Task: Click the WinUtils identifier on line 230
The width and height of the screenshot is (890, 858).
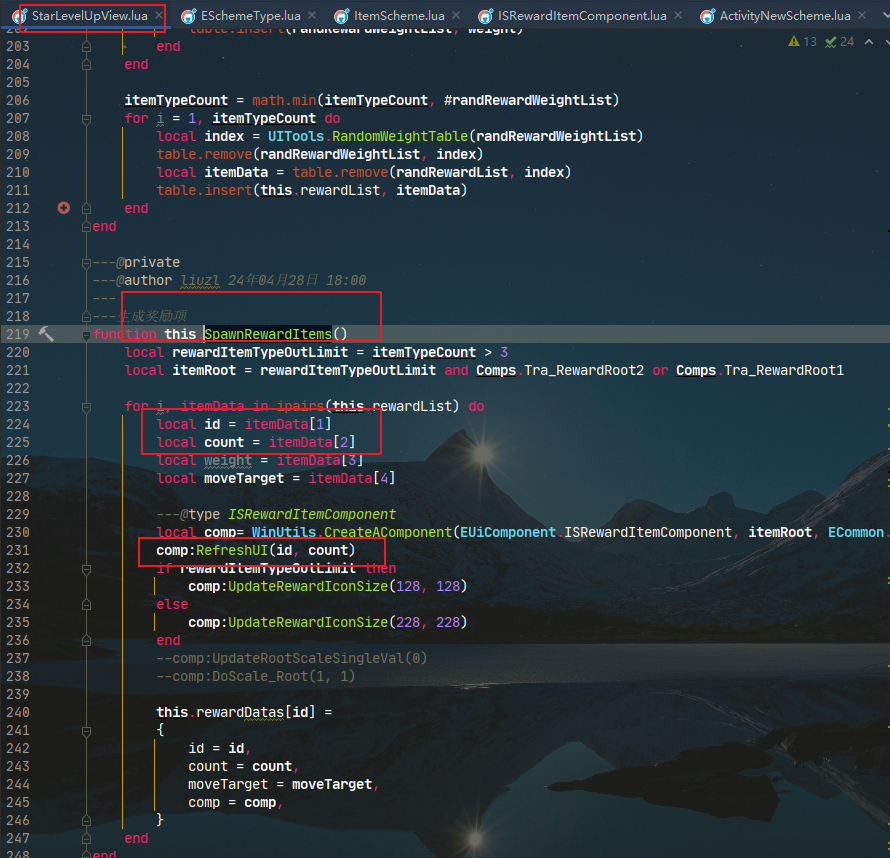Action: coord(284,532)
